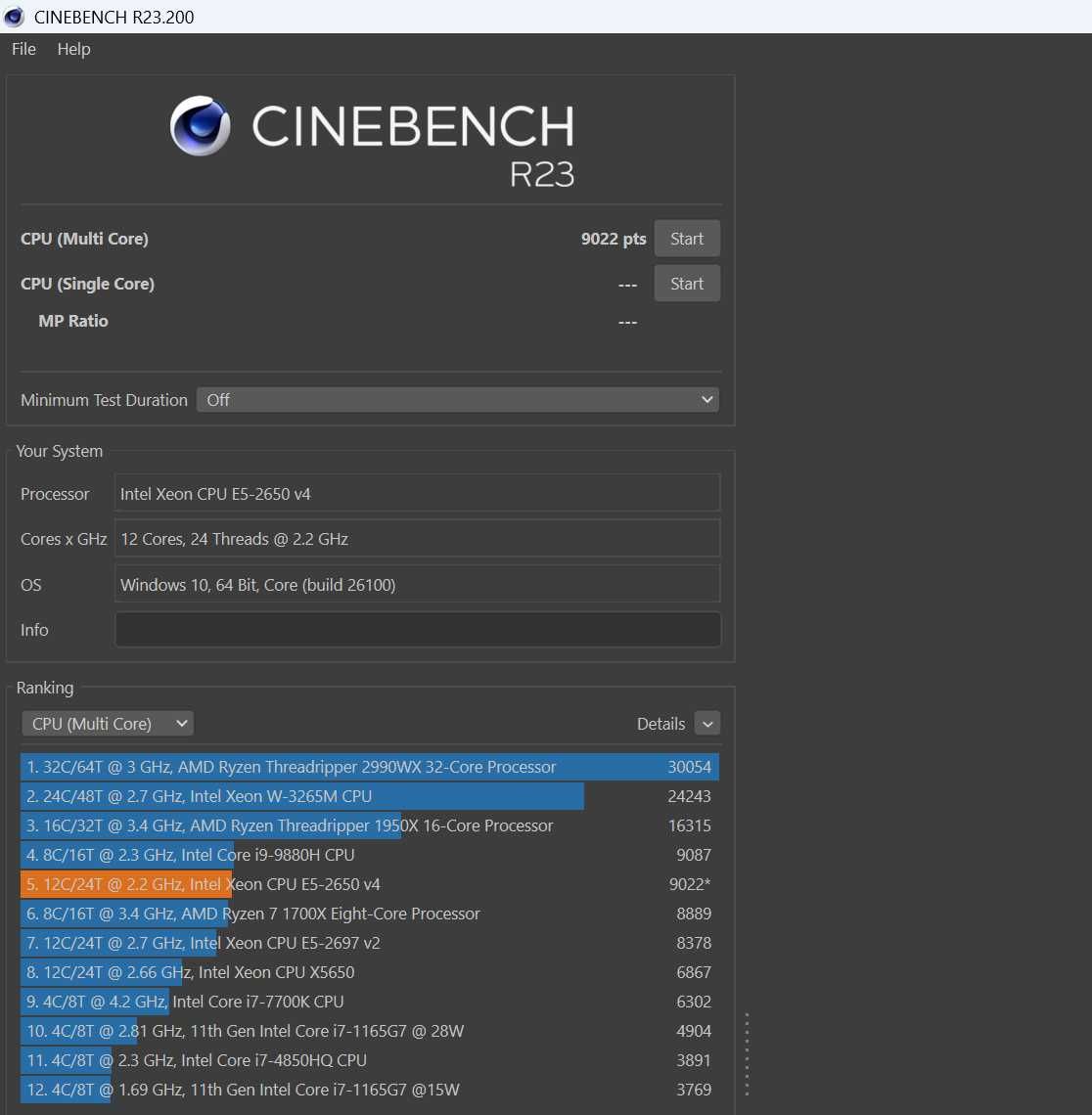Click the 24243 score value
This screenshot has width=1092, height=1115.
tap(689, 796)
